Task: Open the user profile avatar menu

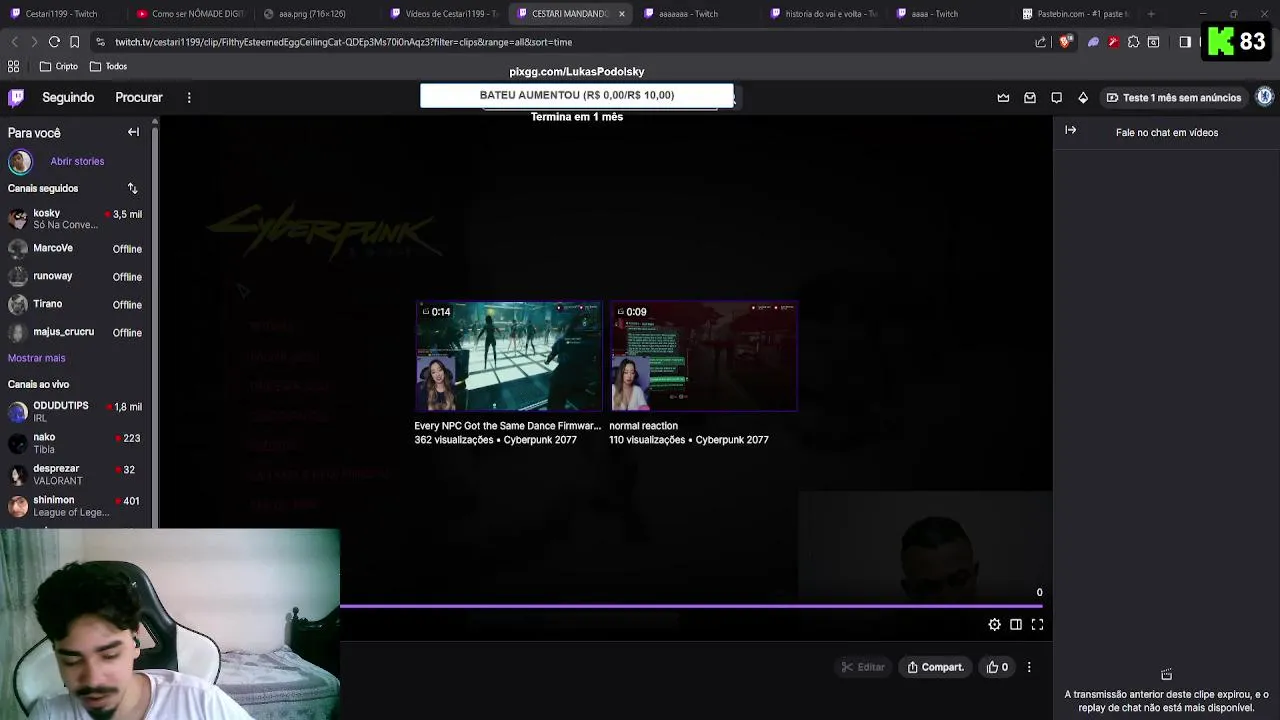Action: (1264, 97)
